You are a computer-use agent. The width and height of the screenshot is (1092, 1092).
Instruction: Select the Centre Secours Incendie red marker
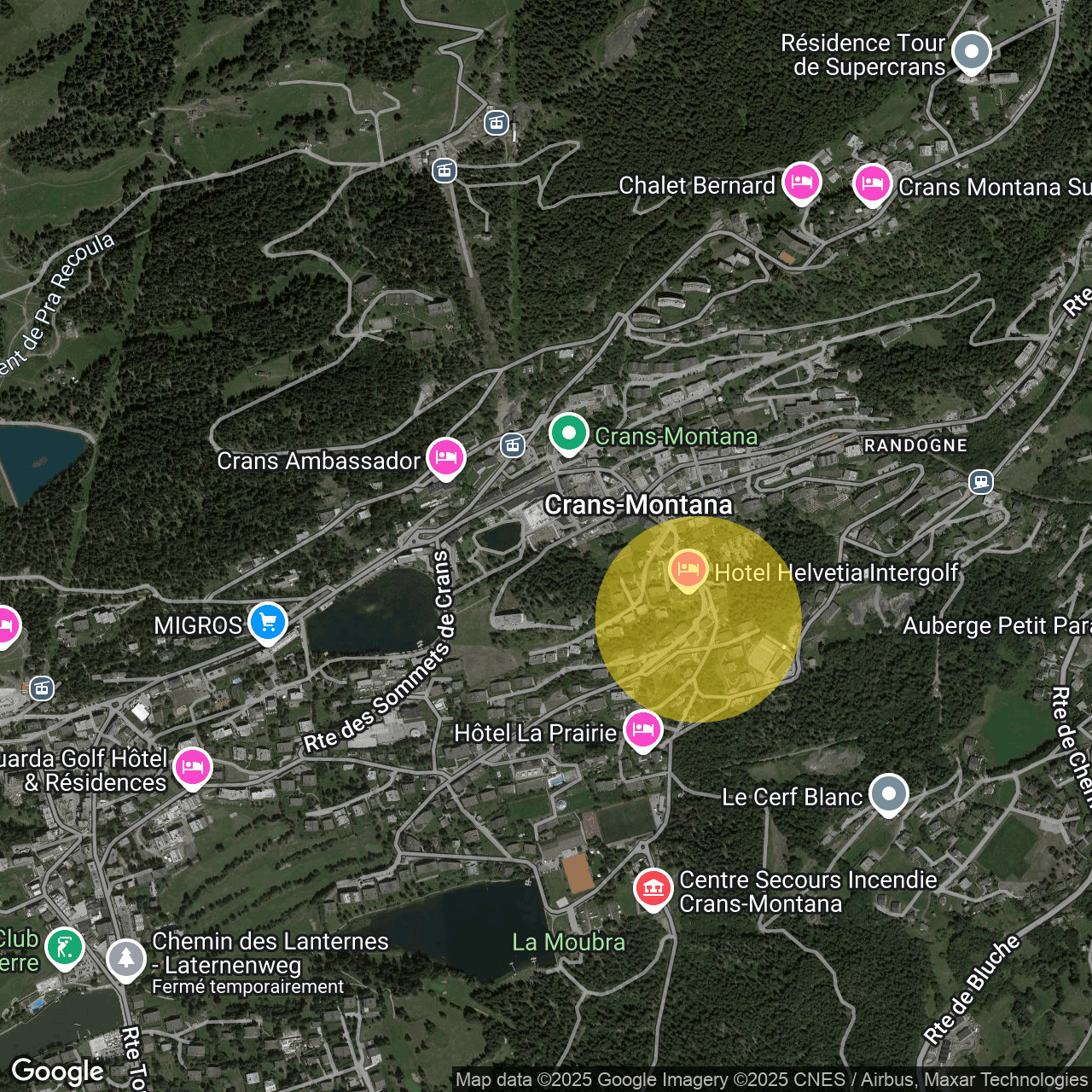[653, 889]
